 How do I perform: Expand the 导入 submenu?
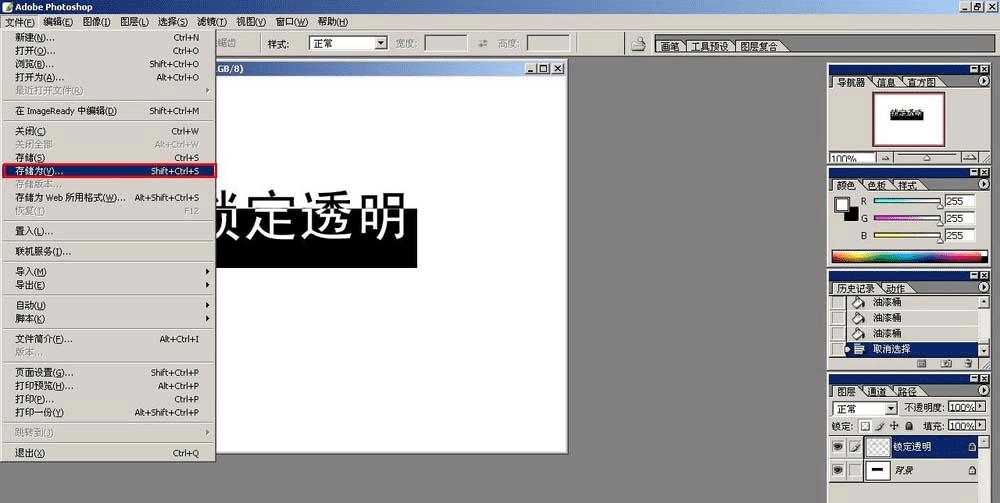pyautogui.click(x=108, y=272)
